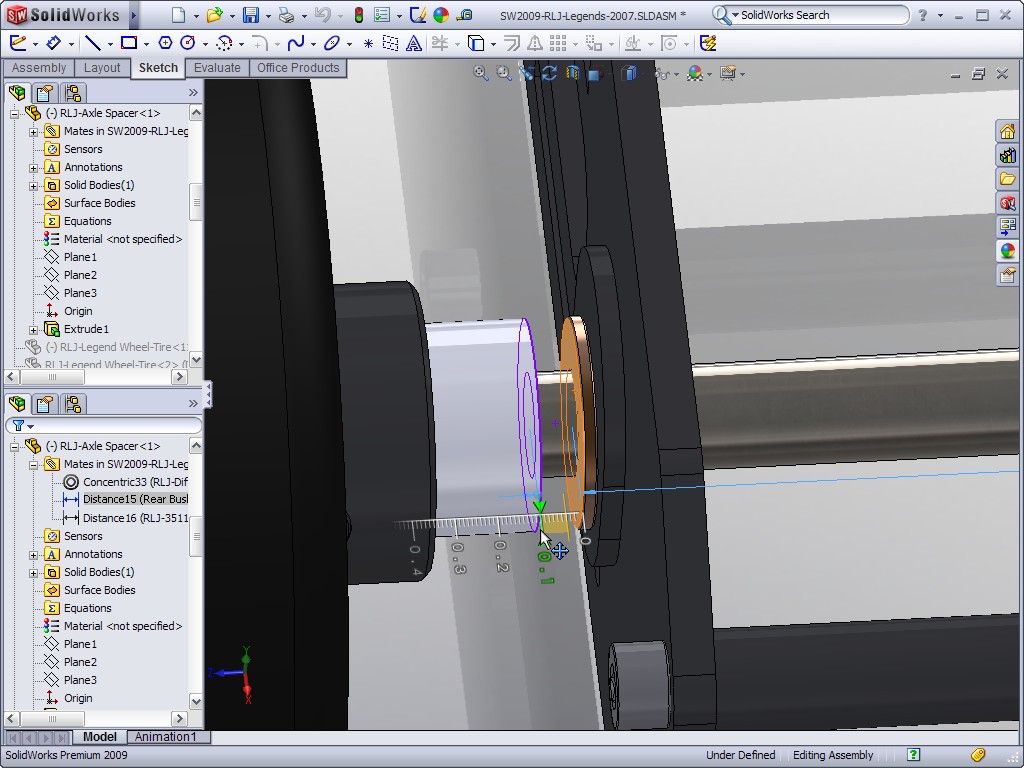The image size is (1024, 768).
Task: Expand Extrude1 feature in upper tree
Action: pyautogui.click(x=33, y=330)
